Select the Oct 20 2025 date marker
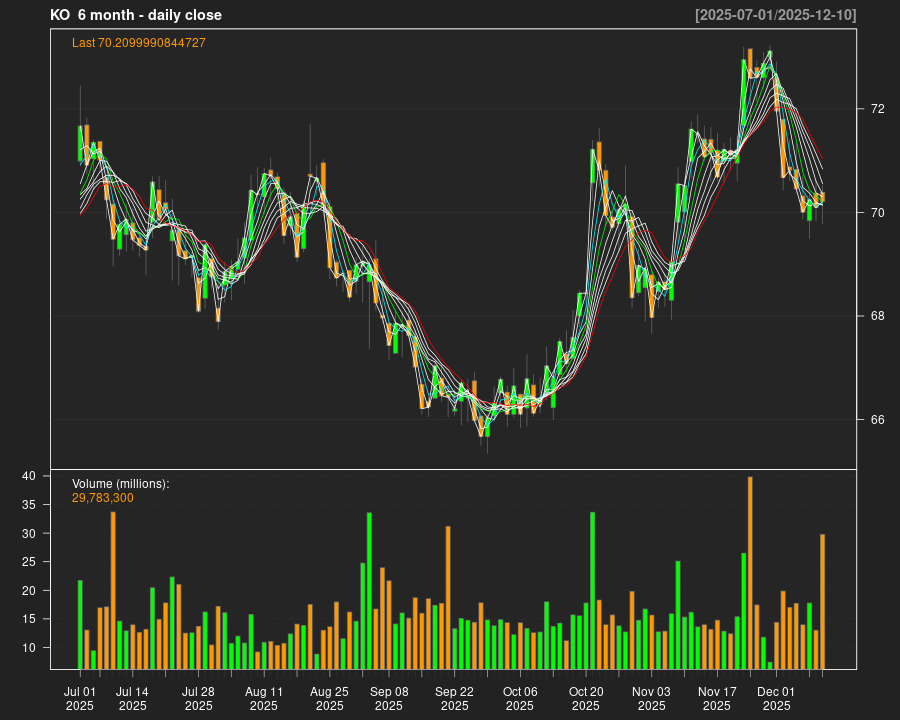 coord(586,698)
